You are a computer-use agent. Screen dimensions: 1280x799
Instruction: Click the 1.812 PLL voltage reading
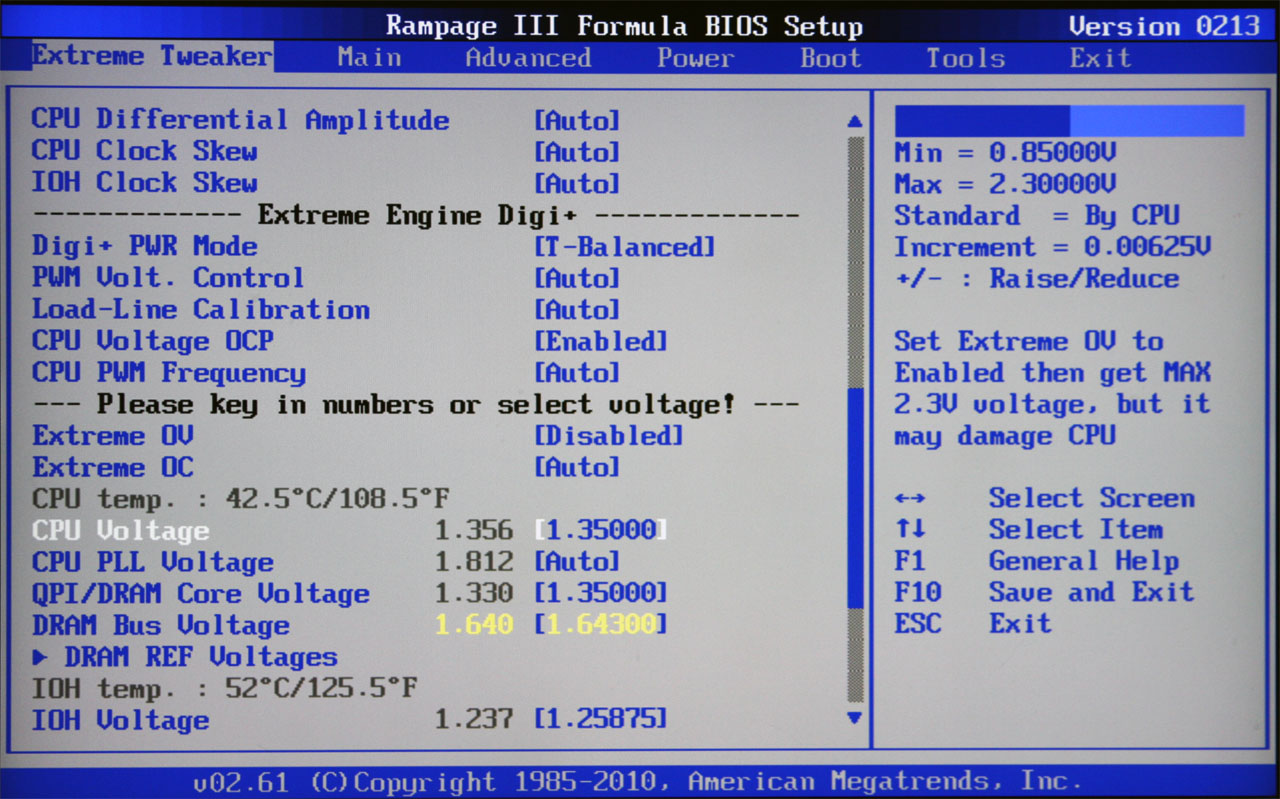click(x=474, y=562)
